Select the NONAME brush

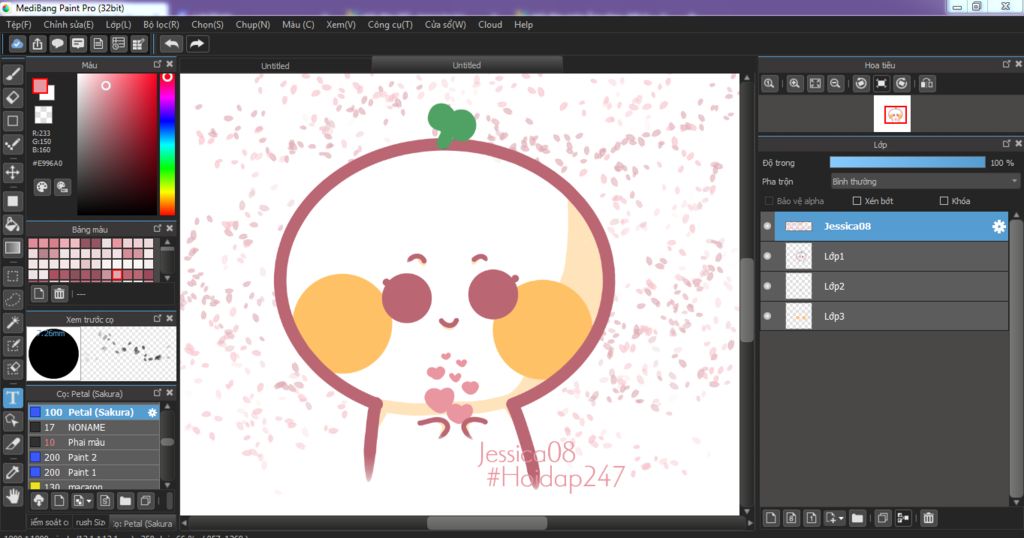click(94, 427)
